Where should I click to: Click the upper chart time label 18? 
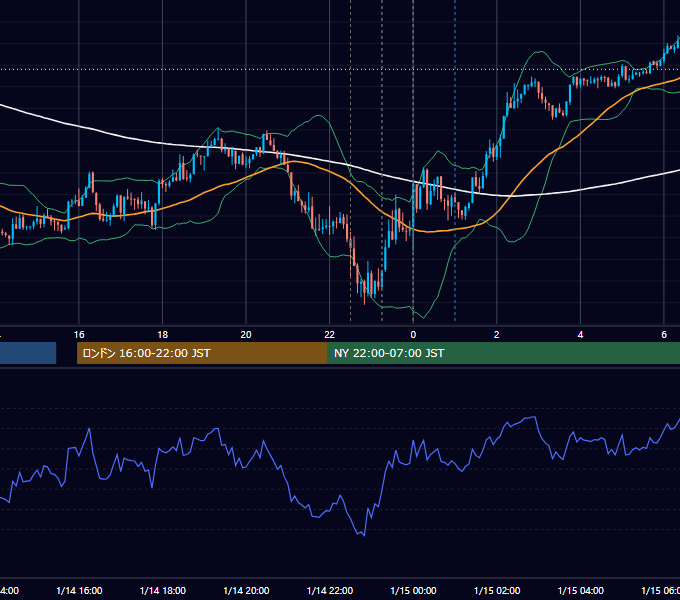click(x=163, y=335)
